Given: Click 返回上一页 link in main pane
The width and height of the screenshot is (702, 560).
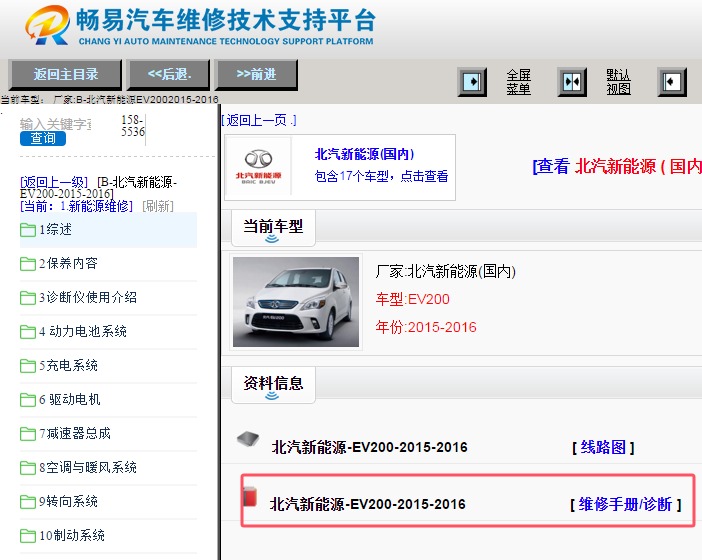Looking at the screenshot, I should (x=259, y=120).
